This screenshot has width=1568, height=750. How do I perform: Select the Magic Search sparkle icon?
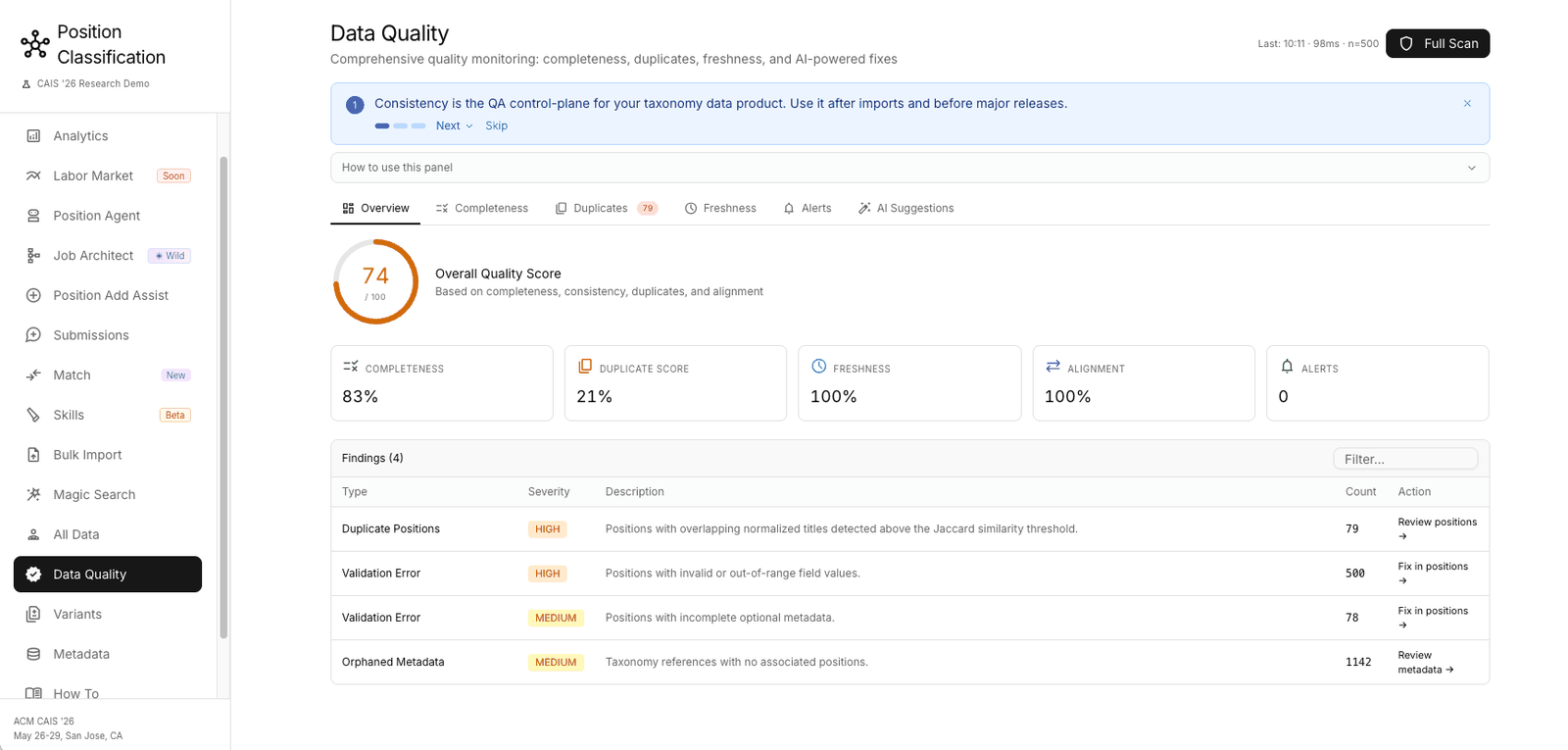(33, 495)
